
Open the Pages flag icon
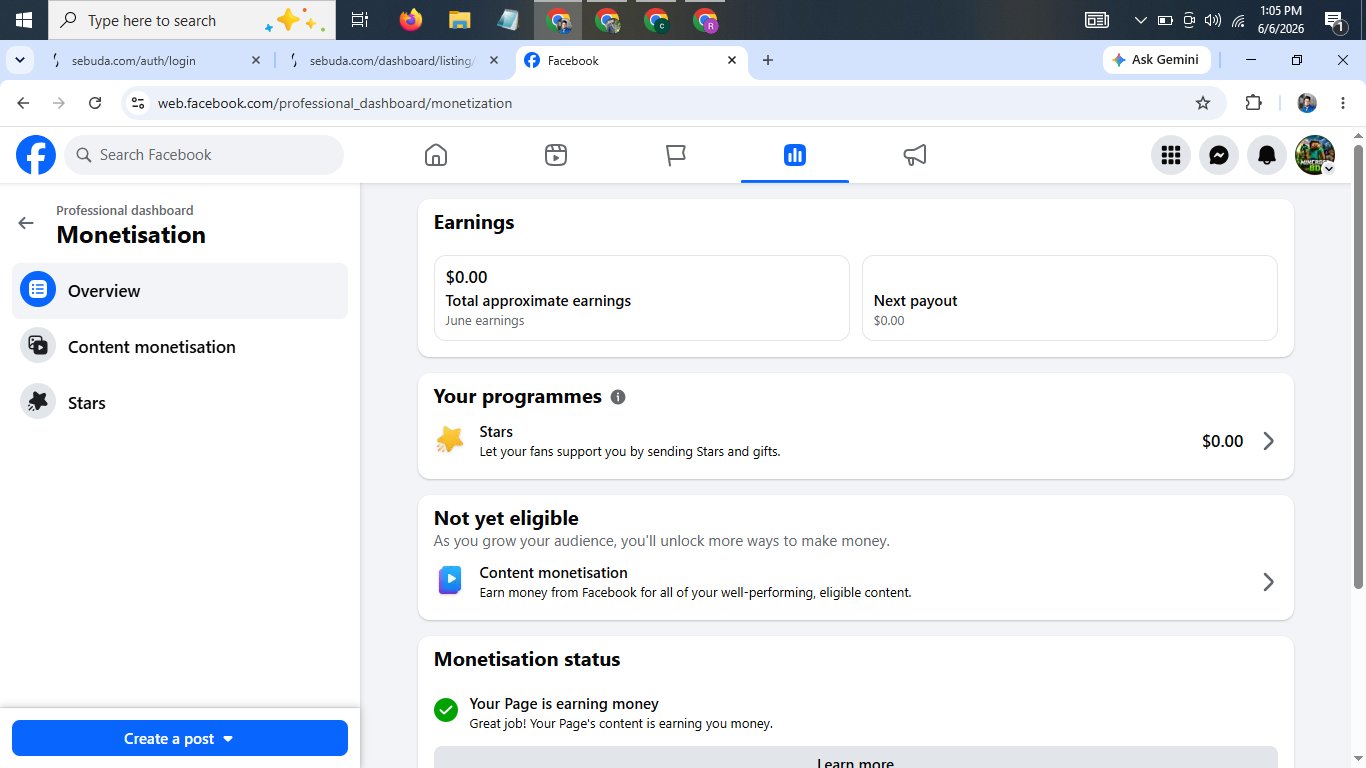[676, 155]
